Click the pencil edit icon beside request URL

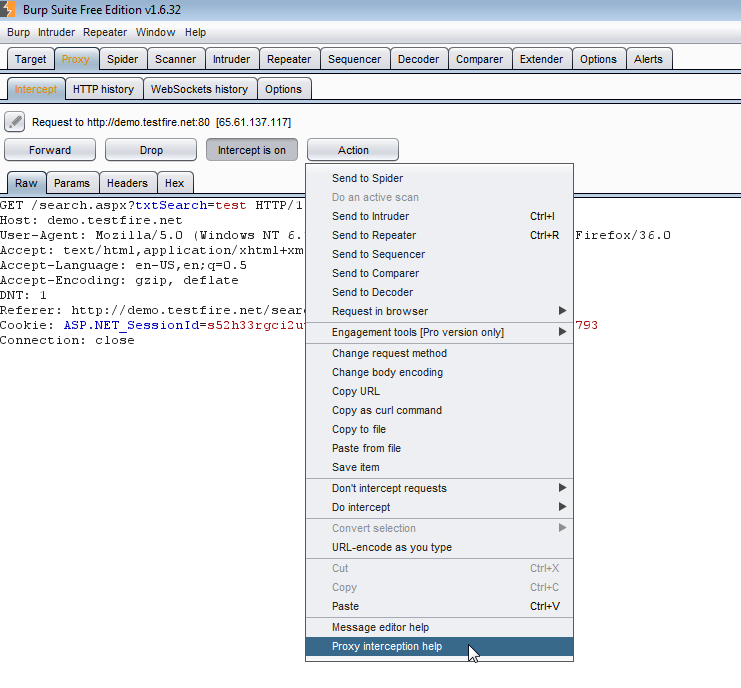coord(15,122)
